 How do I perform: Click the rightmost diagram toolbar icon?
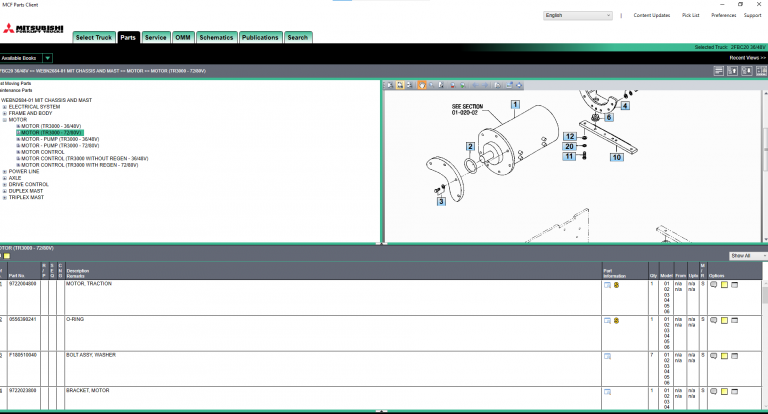click(x=519, y=85)
